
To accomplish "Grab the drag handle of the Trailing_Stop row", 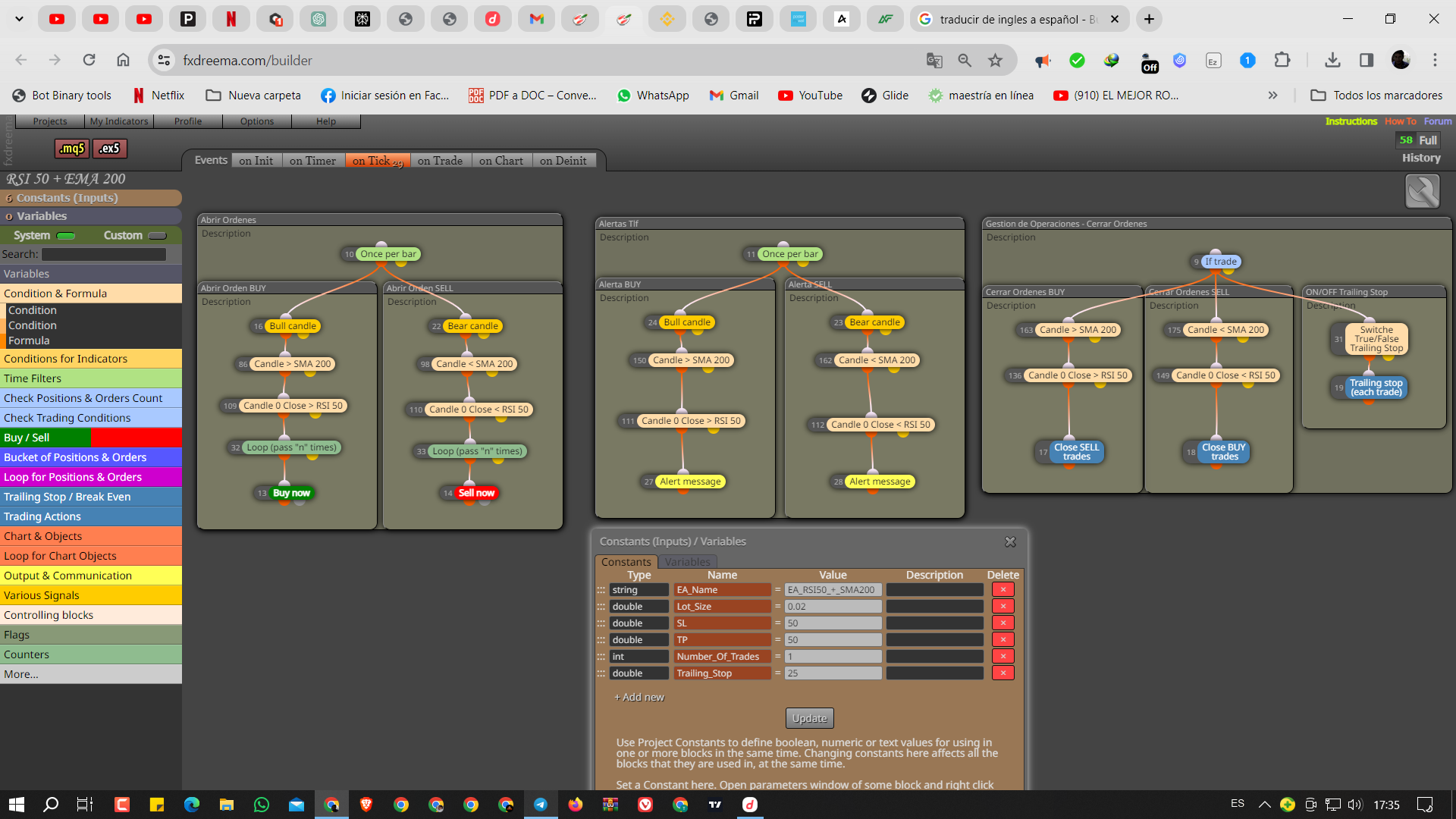I will (601, 673).
